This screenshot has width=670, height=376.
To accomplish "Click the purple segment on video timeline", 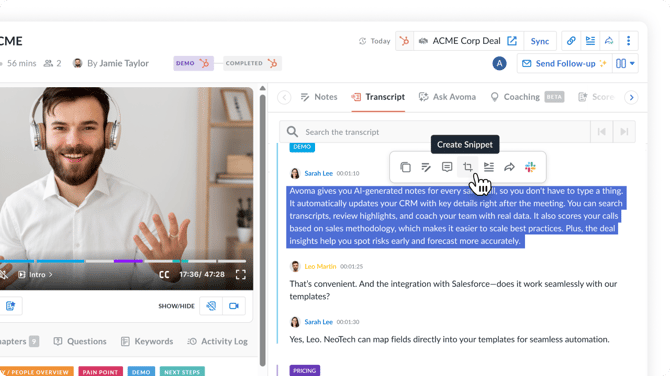I will coord(128,261).
